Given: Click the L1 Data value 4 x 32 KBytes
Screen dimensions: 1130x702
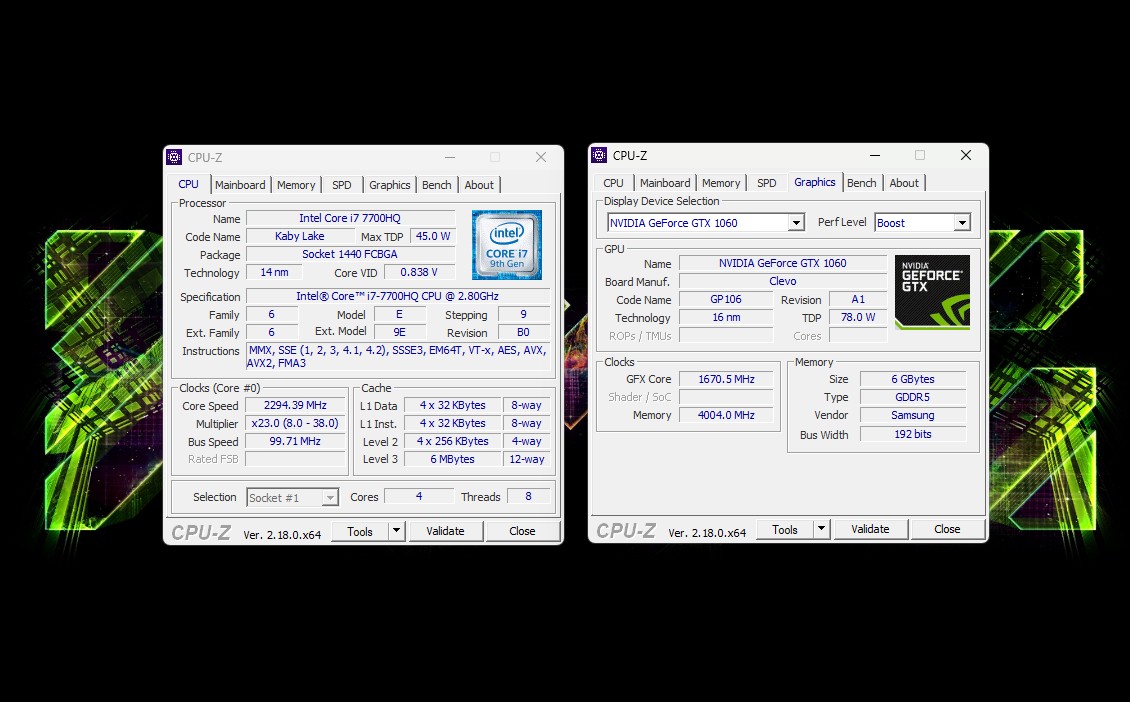Looking at the screenshot, I should tap(453, 405).
